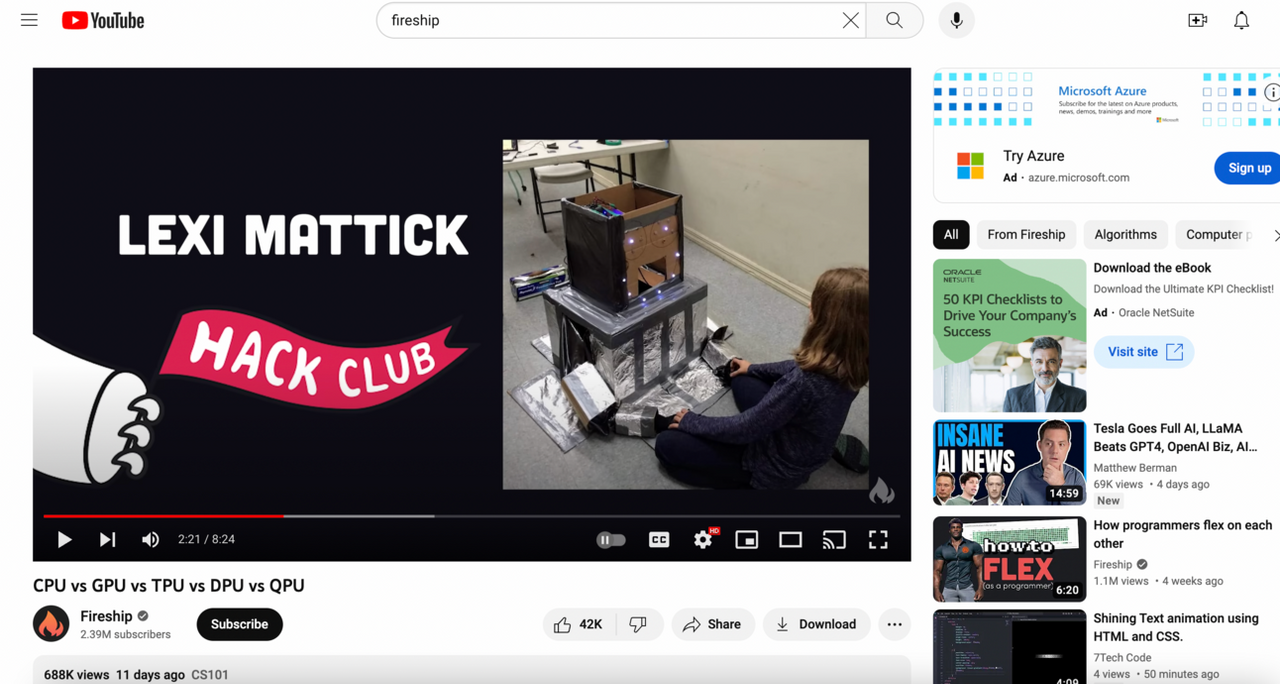Click the 2:21 / 8:24 time display
The width and height of the screenshot is (1280, 684).
206,540
